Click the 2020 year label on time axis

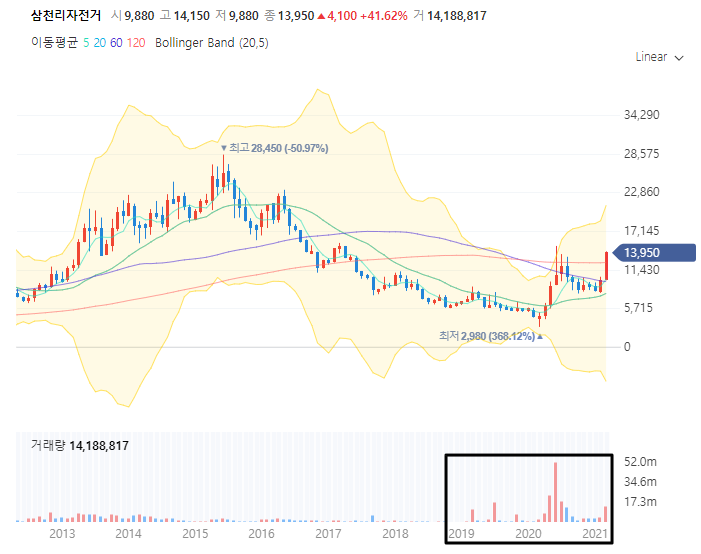pyautogui.click(x=528, y=533)
